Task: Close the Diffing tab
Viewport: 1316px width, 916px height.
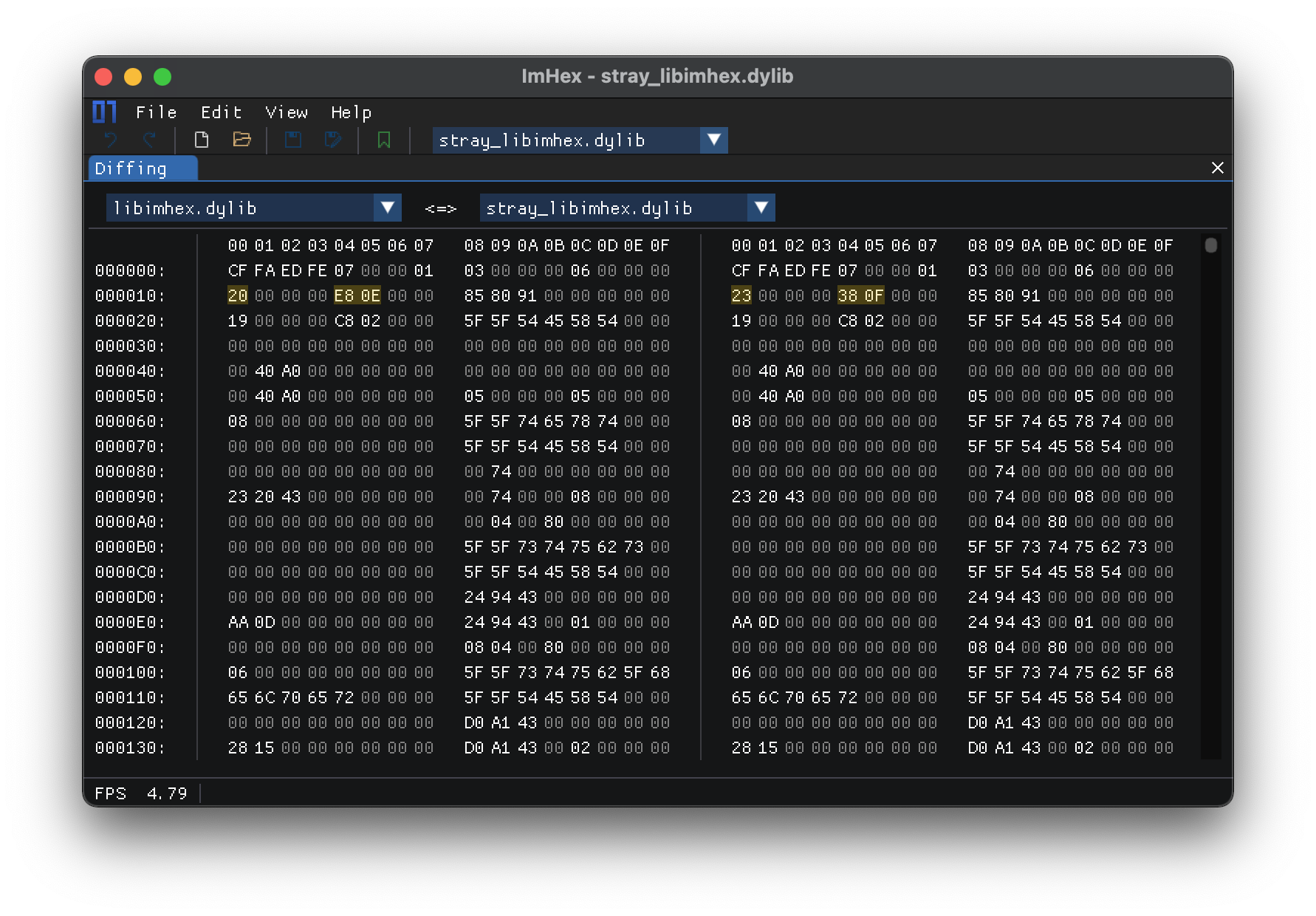Action: (x=1217, y=168)
